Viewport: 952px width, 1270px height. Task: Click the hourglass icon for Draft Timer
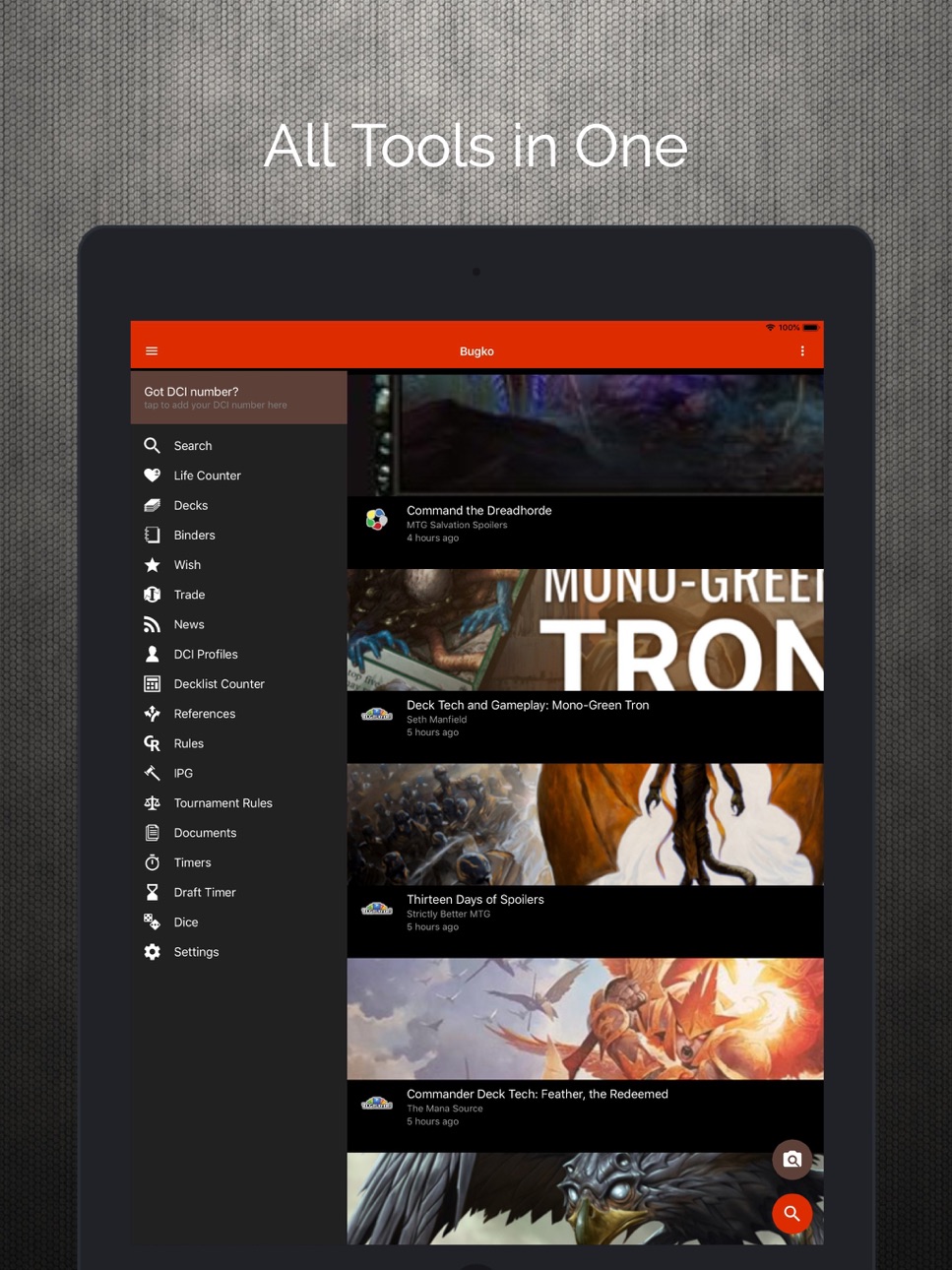[152, 892]
